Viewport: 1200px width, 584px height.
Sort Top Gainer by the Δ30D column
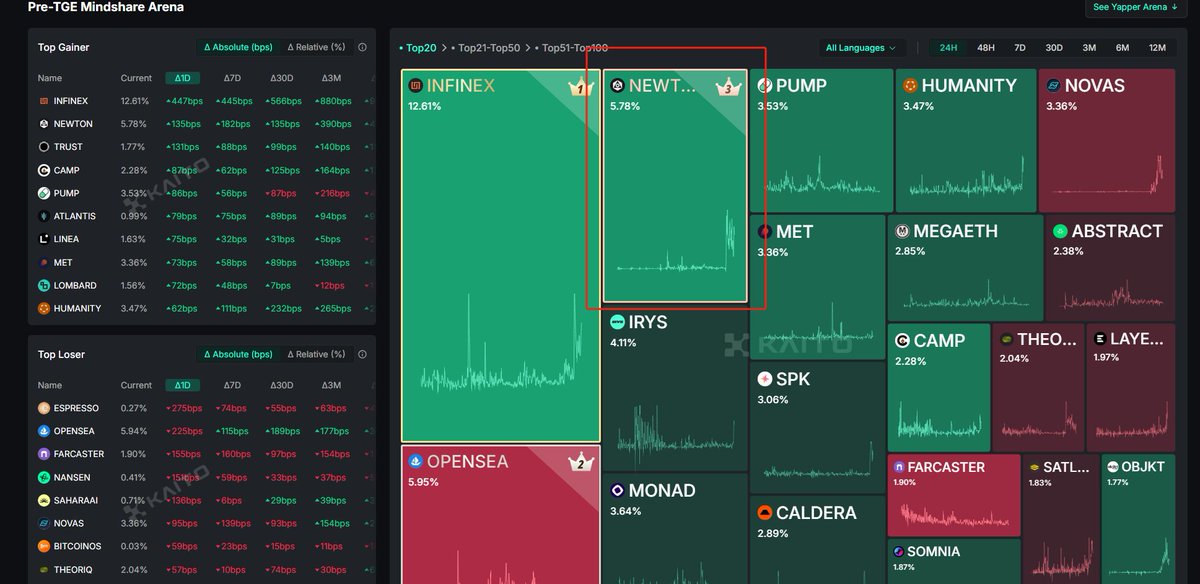tap(282, 78)
